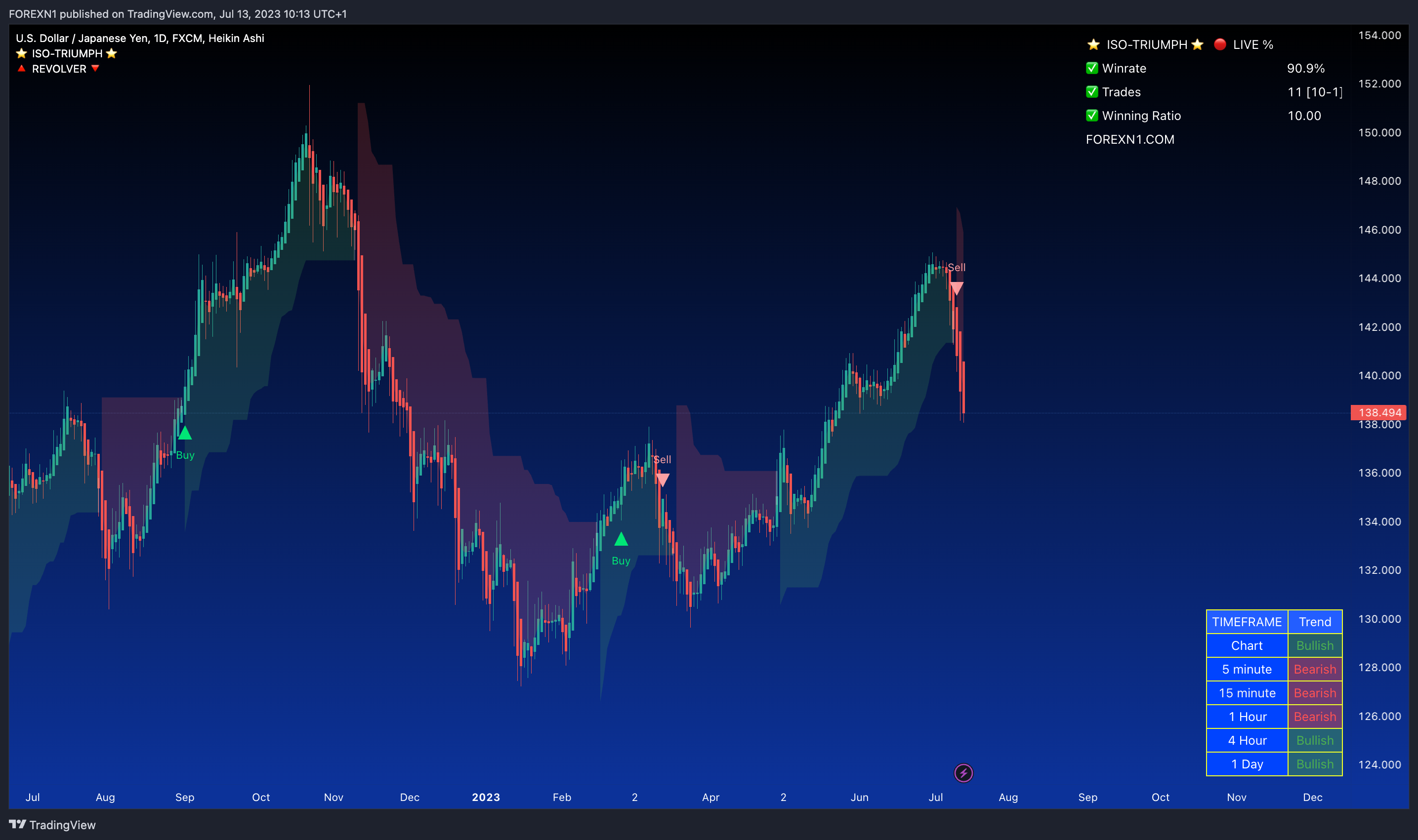
Task: Click the 5 minute row label
Action: click(1247, 669)
